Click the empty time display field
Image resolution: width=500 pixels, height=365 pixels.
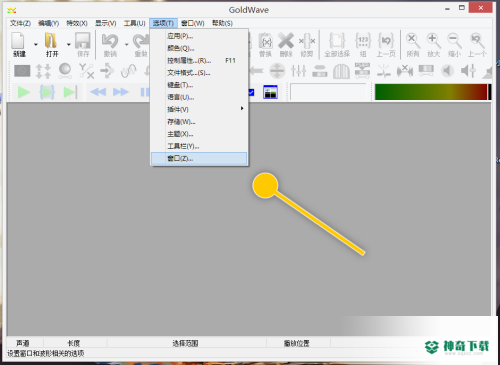[x=328, y=92]
